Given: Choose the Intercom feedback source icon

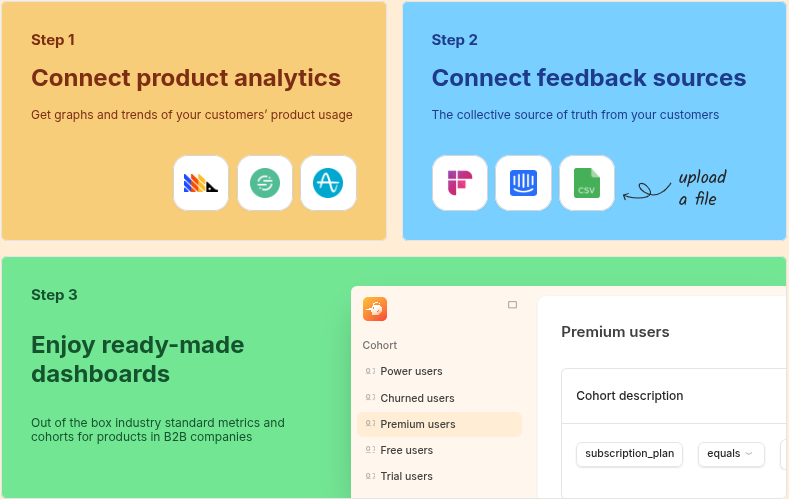Looking at the screenshot, I should 523,183.
